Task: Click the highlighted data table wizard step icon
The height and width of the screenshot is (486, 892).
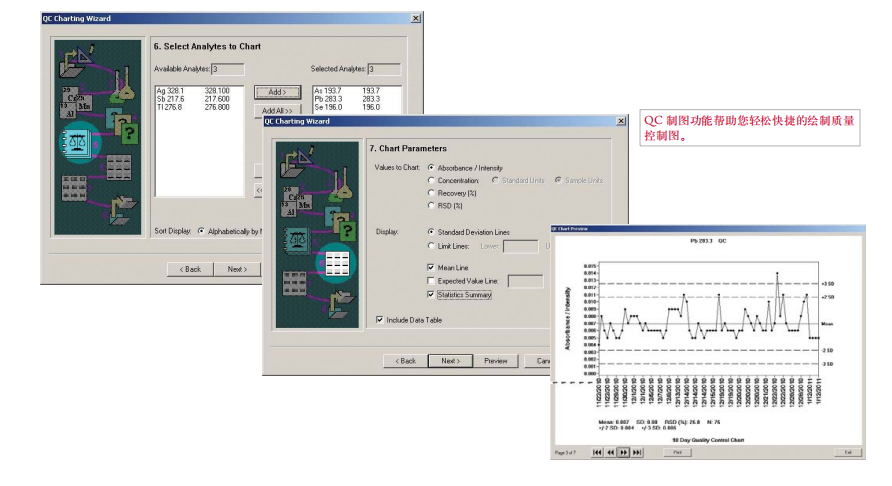Action: tap(336, 264)
